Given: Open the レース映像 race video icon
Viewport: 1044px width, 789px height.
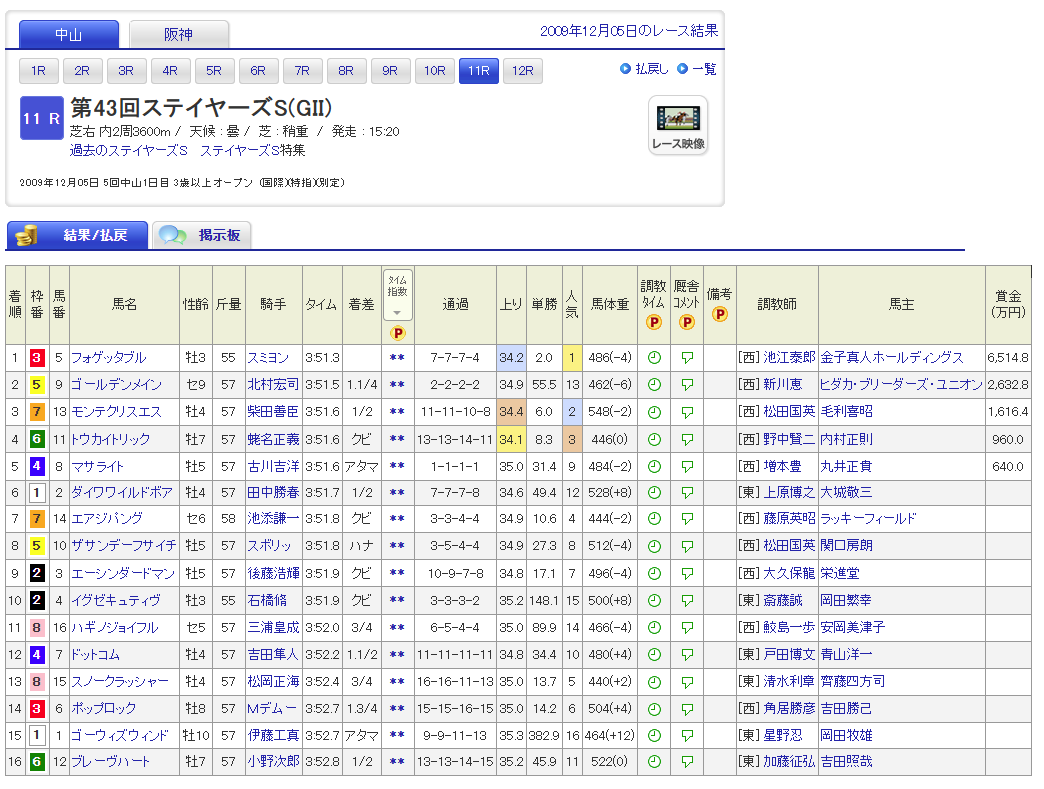Looking at the screenshot, I should click(x=678, y=125).
